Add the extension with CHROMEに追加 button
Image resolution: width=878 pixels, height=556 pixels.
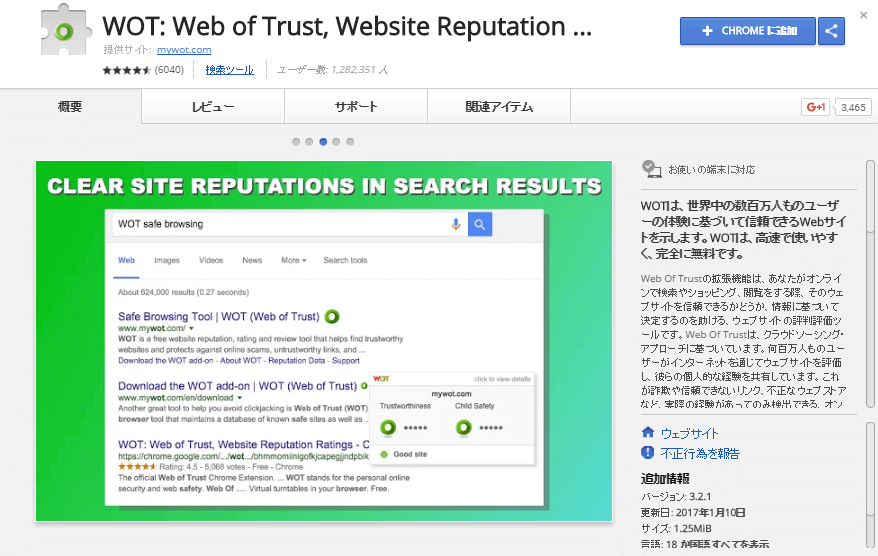click(x=748, y=31)
